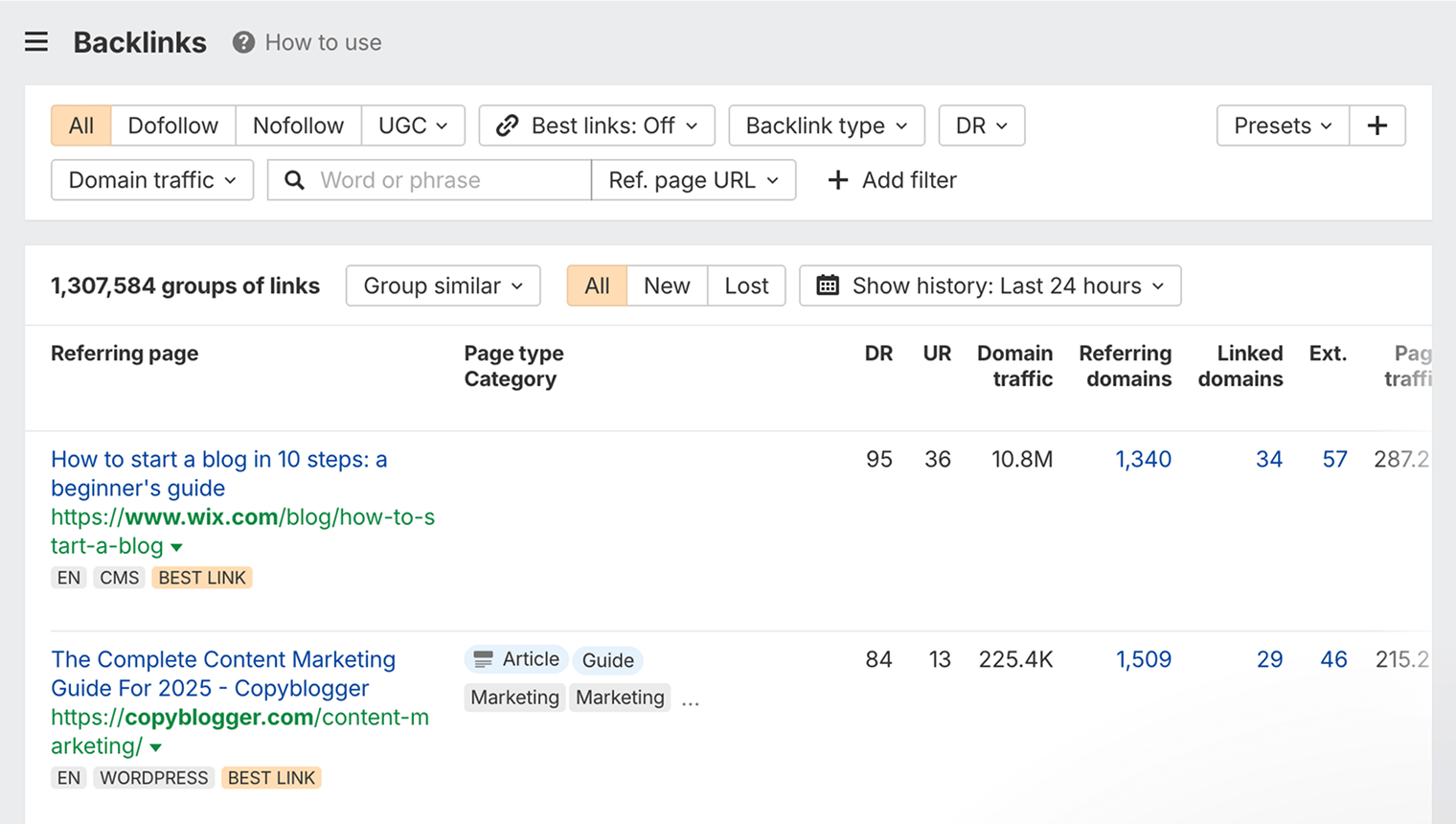Enable the Dofollow links filter
The height and width of the screenshot is (824, 1456).
pos(173,125)
